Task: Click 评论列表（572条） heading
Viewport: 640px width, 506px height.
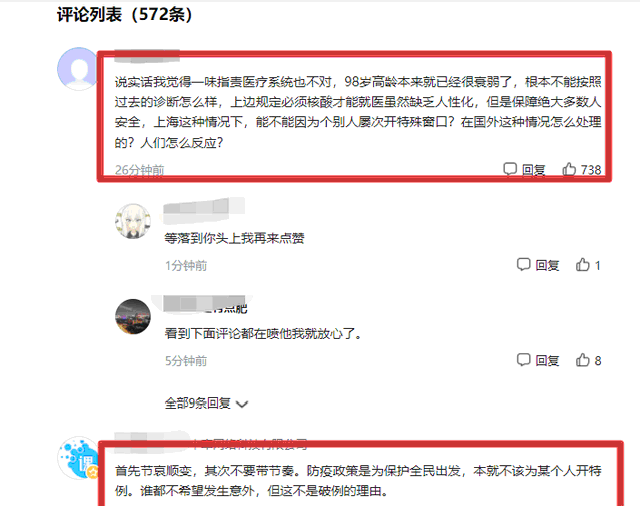Action: point(124,15)
